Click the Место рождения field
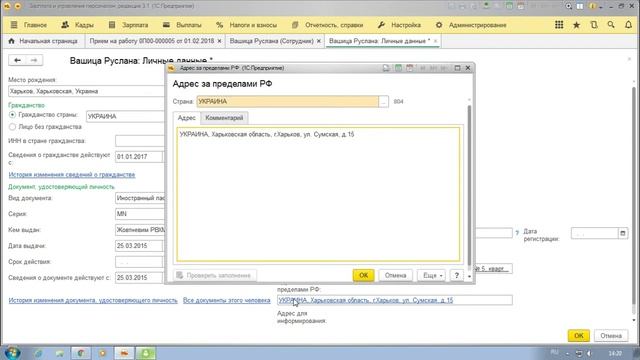Viewport: 640px width, 360px height. 87,91
